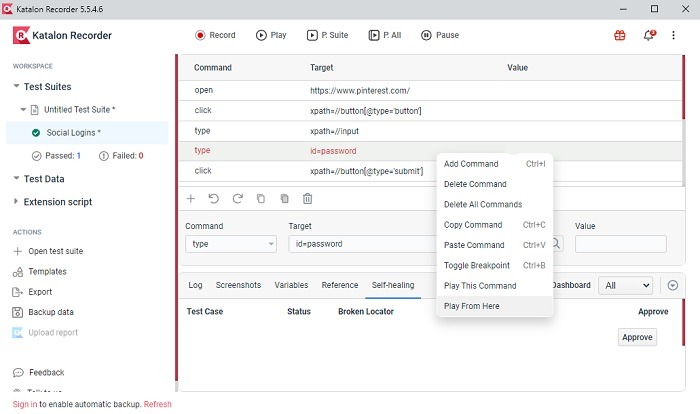Choose Delete All Commands
This screenshot has width=700, height=414.
click(x=494, y=205)
